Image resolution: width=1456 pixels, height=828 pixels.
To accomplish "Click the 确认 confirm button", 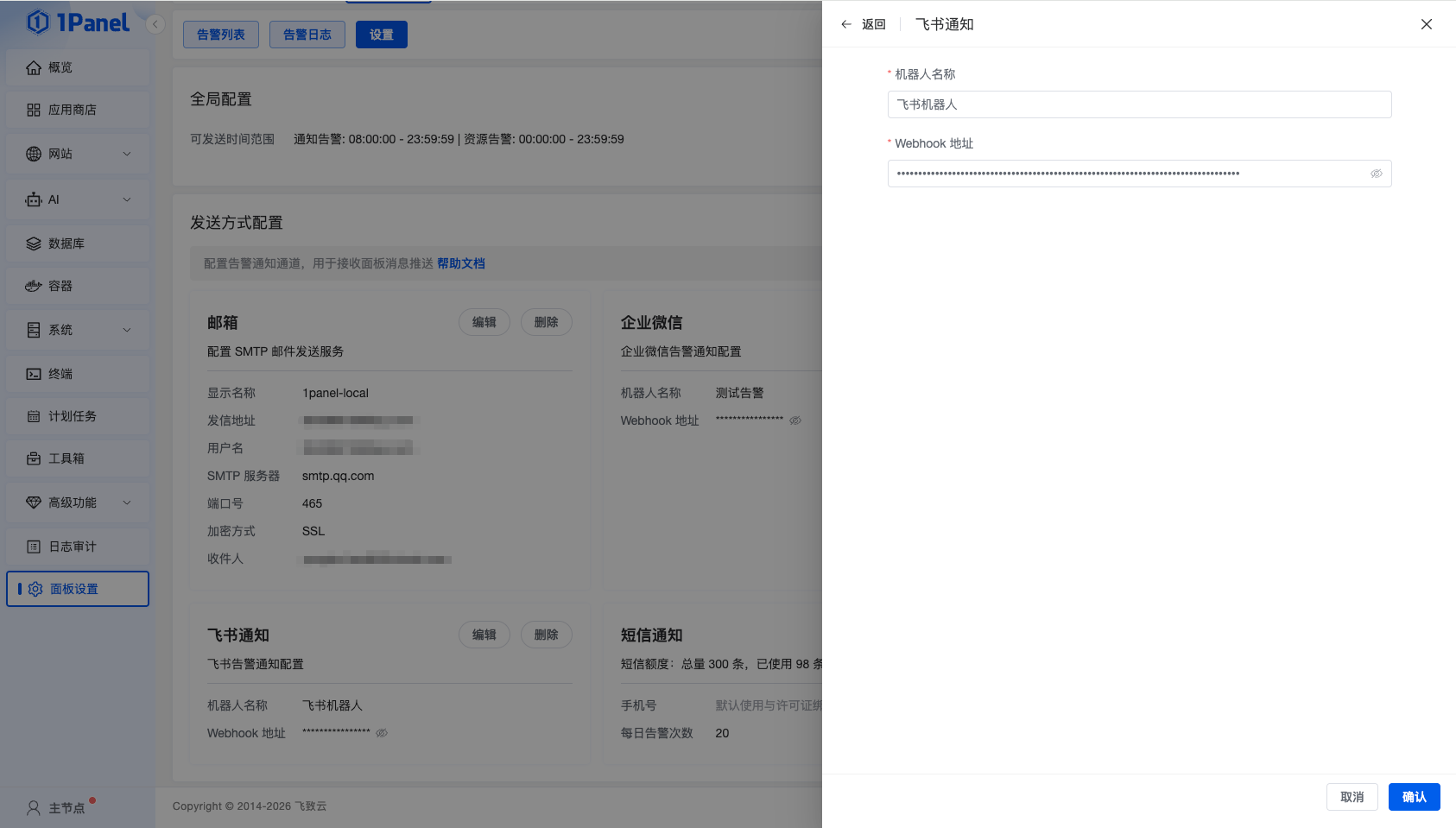I will point(1414,797).
